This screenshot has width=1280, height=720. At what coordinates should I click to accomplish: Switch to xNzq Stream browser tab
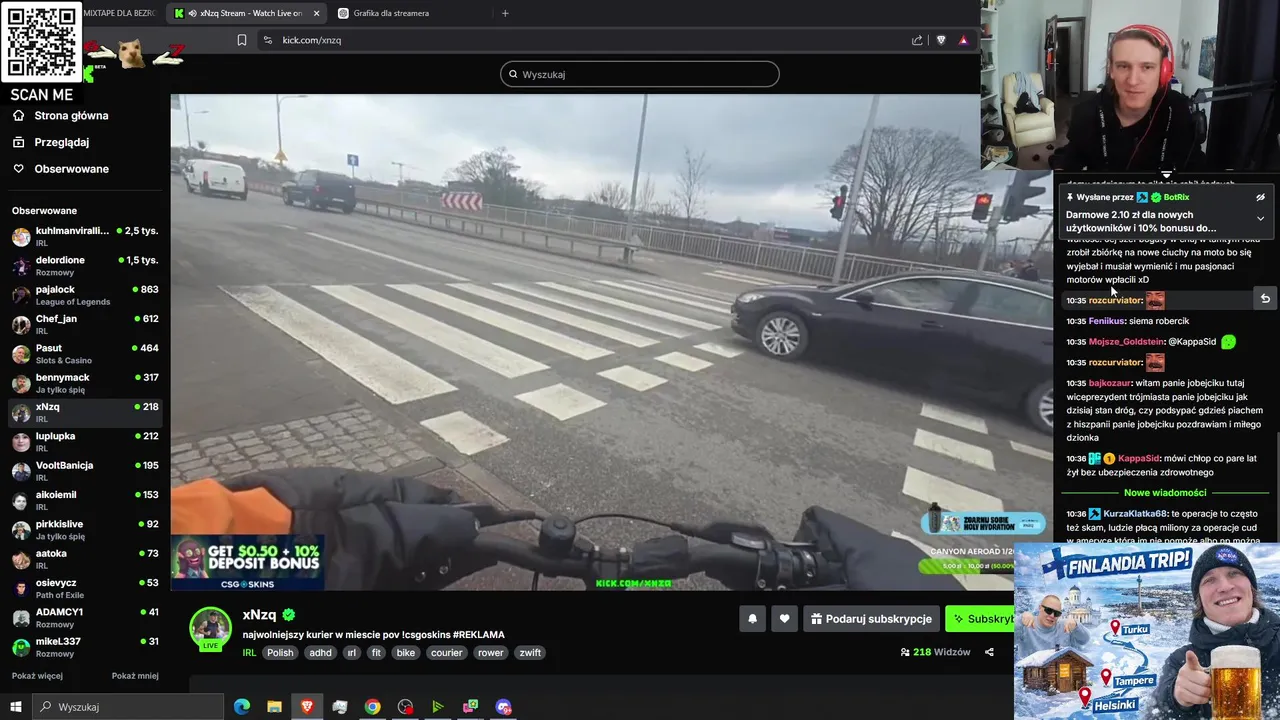246,13
